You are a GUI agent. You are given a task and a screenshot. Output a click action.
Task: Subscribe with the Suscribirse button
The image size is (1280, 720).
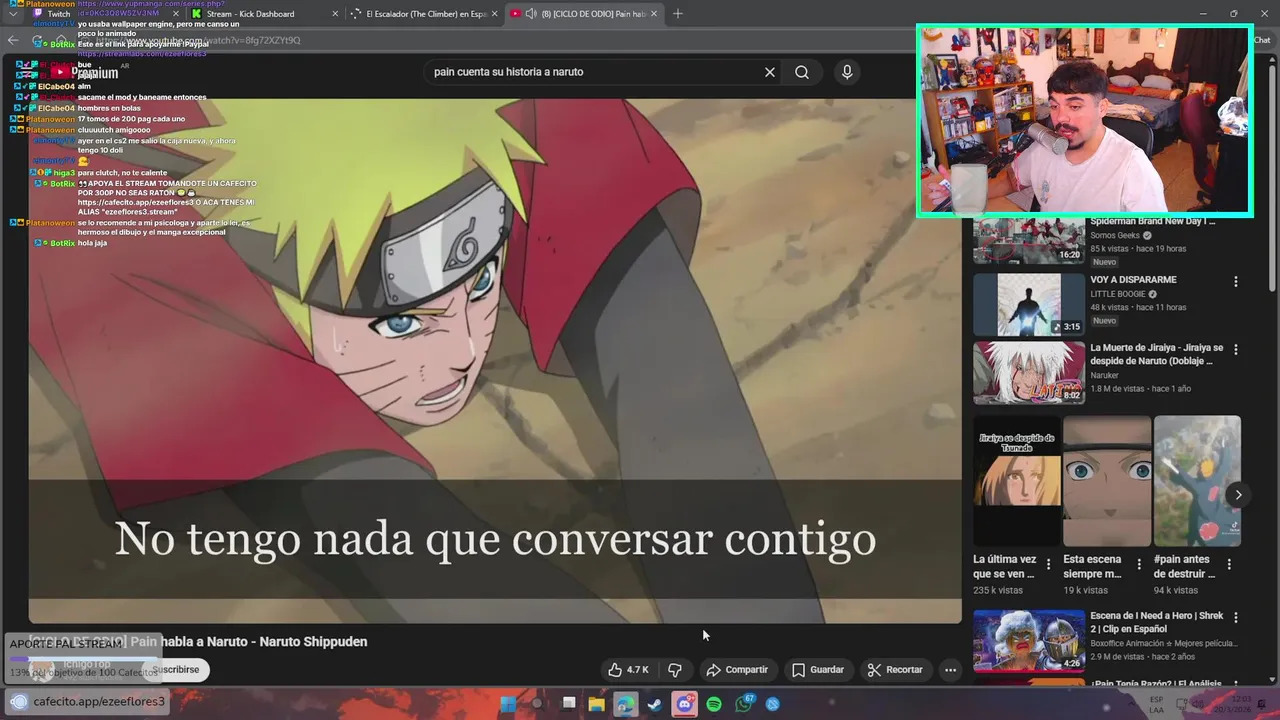tap(176, 670)
